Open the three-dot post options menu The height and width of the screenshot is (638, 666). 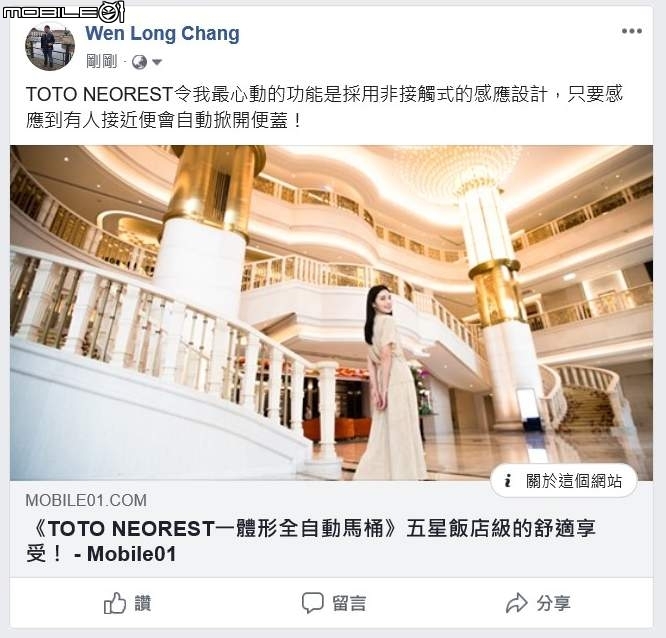point(631,31)
